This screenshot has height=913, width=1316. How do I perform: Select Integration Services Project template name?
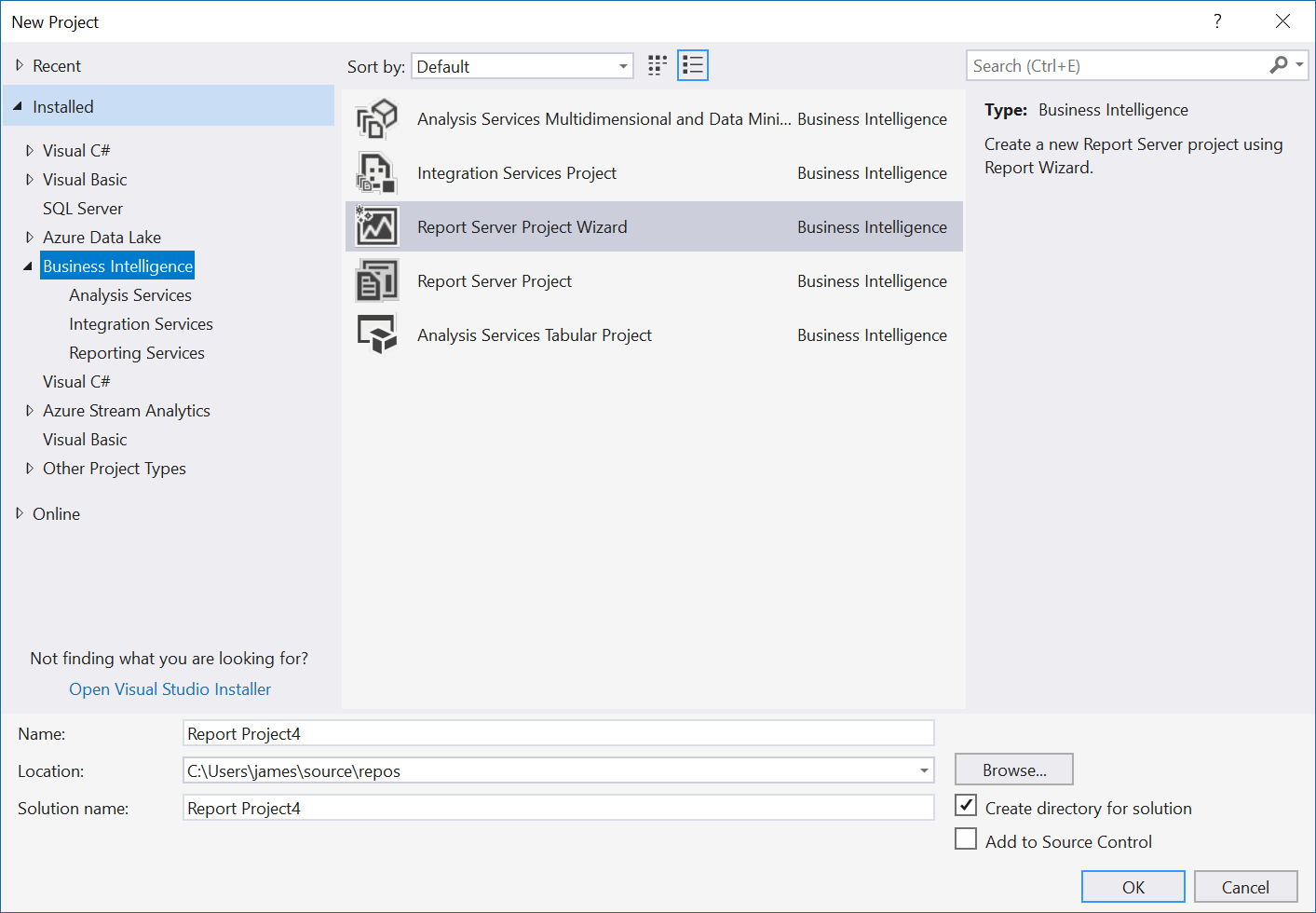(517, 173)
